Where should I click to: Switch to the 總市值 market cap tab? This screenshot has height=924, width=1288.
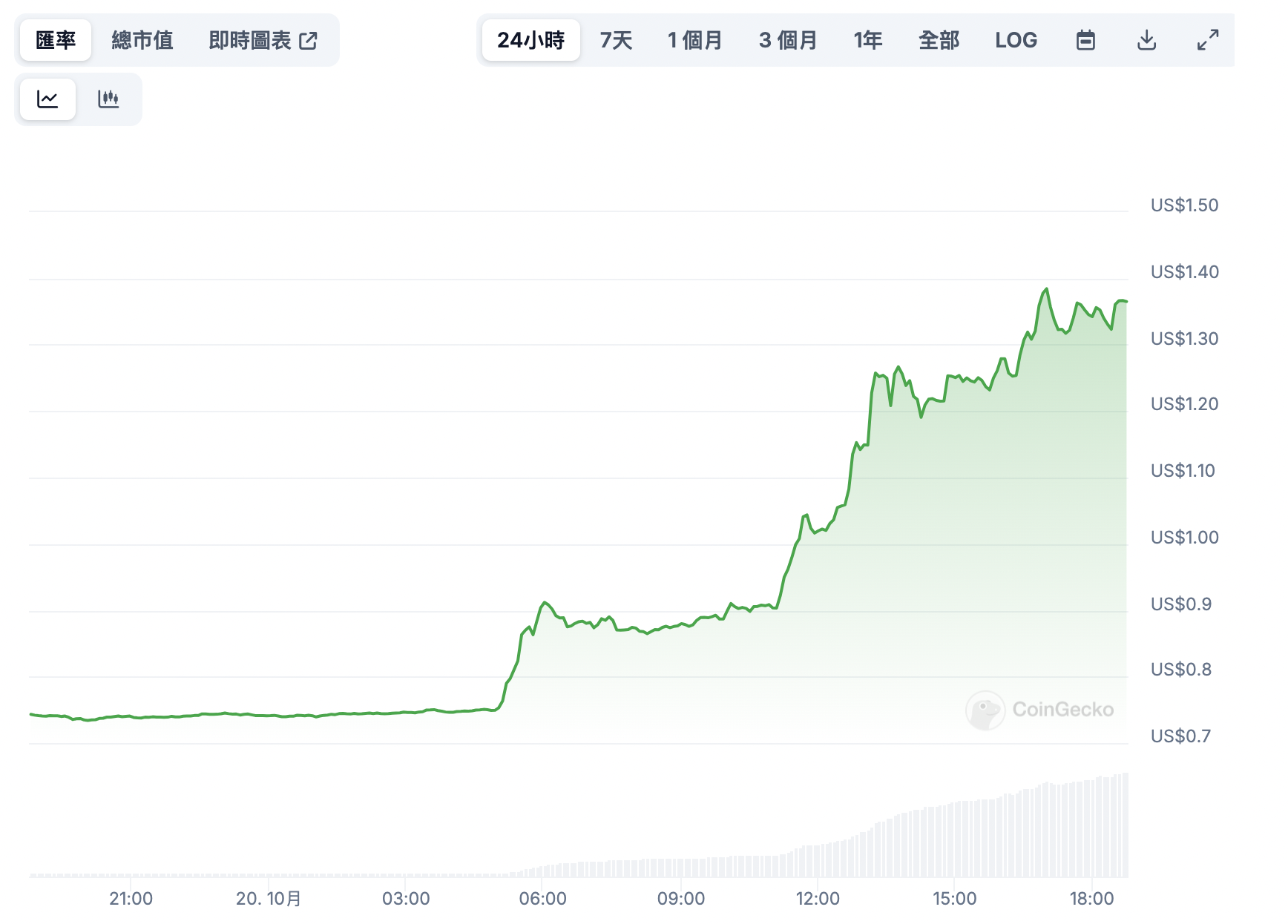(x=142, y=40)
